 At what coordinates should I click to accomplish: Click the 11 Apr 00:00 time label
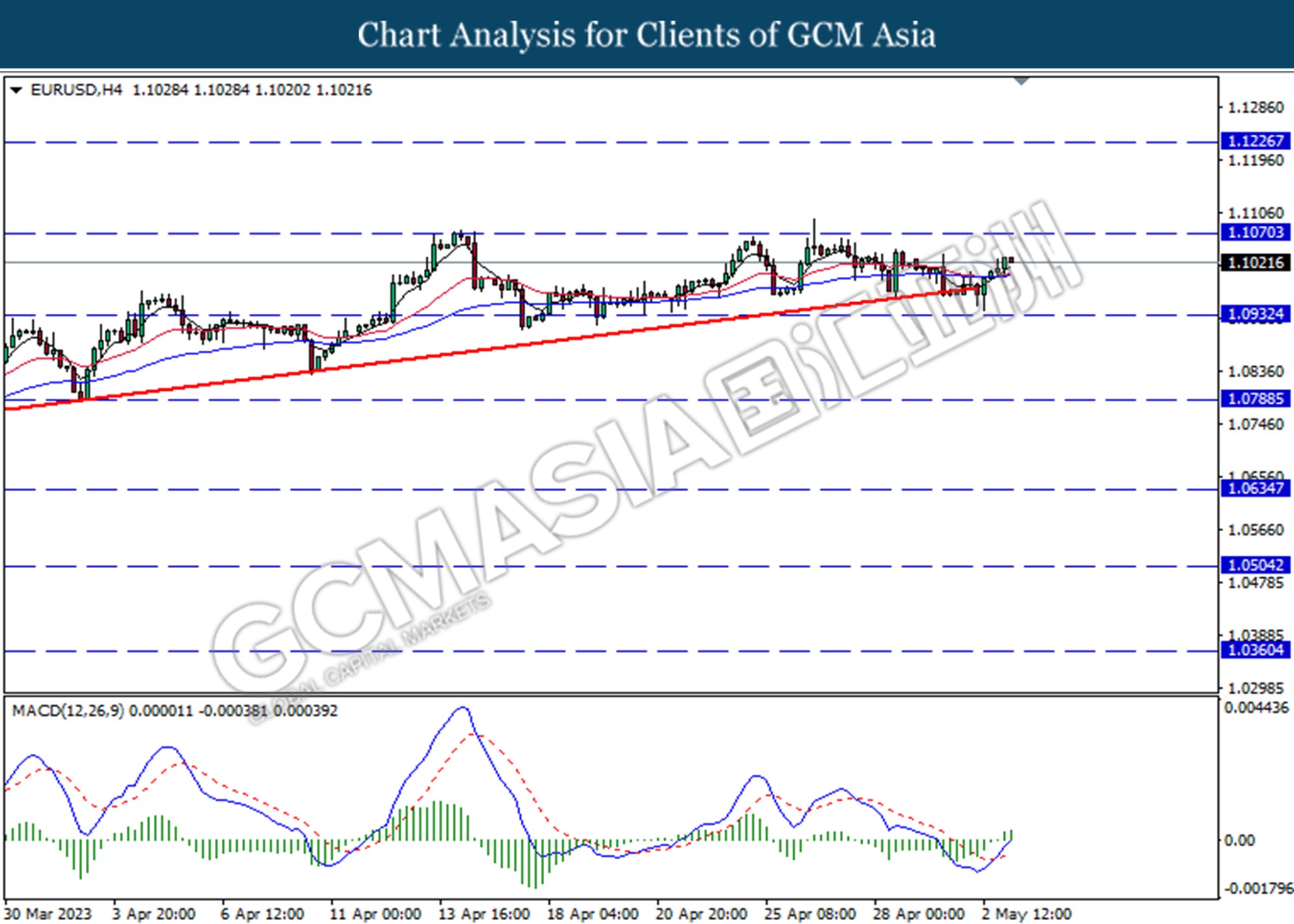[375, 914]
